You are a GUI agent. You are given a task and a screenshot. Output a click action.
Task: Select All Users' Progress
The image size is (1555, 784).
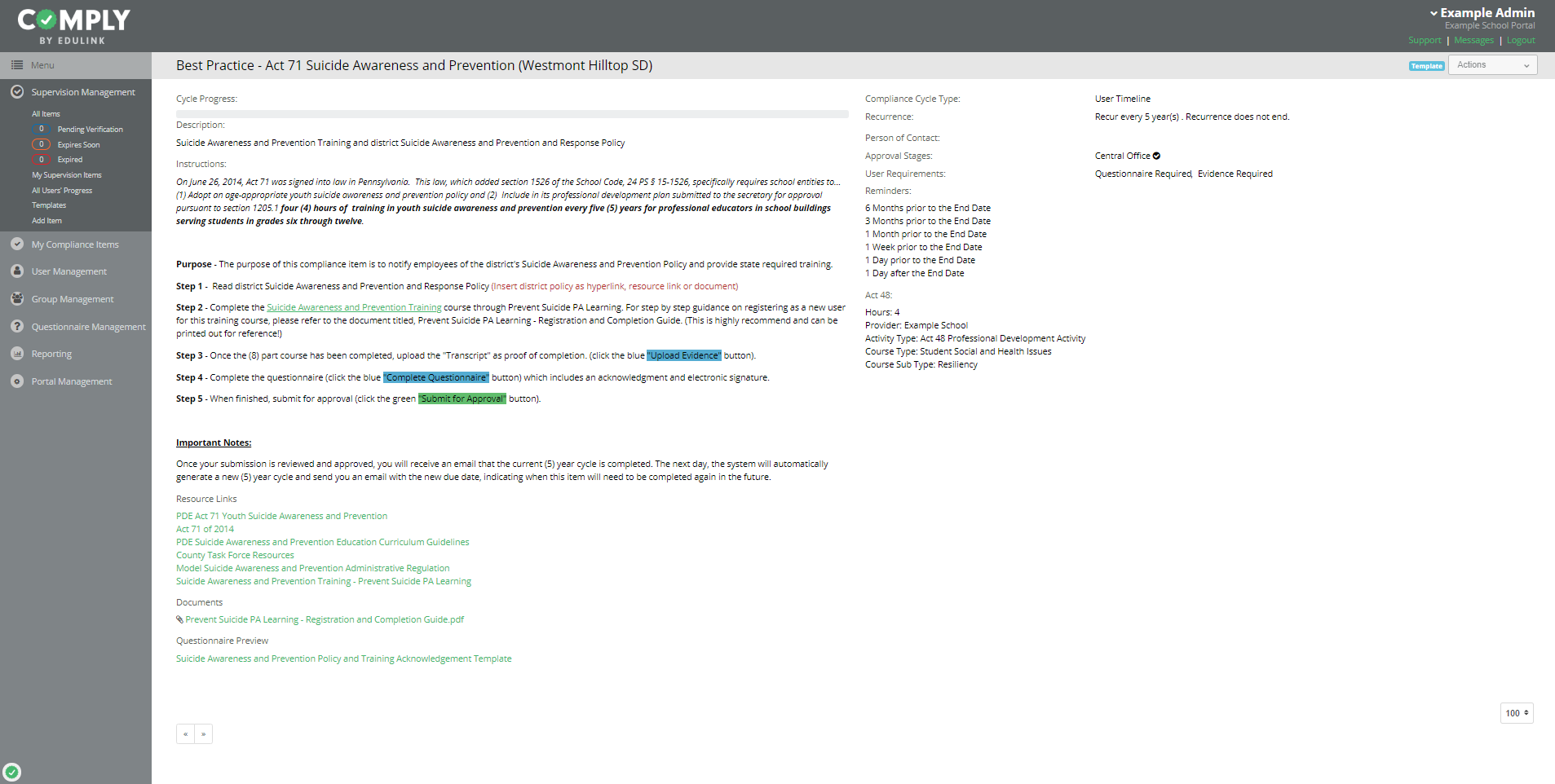tap(62, 191)
